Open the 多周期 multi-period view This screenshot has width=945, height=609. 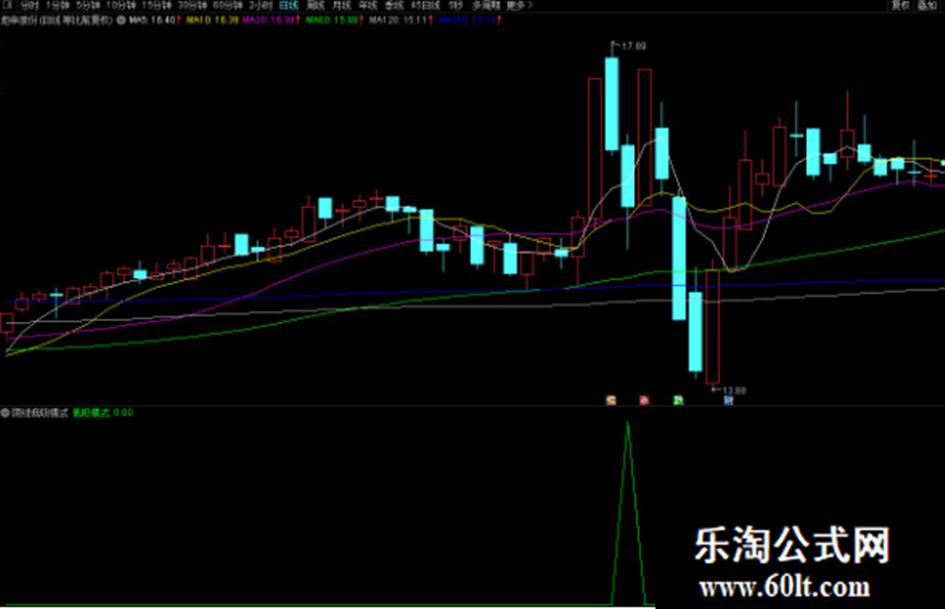[x=486, y=5]
